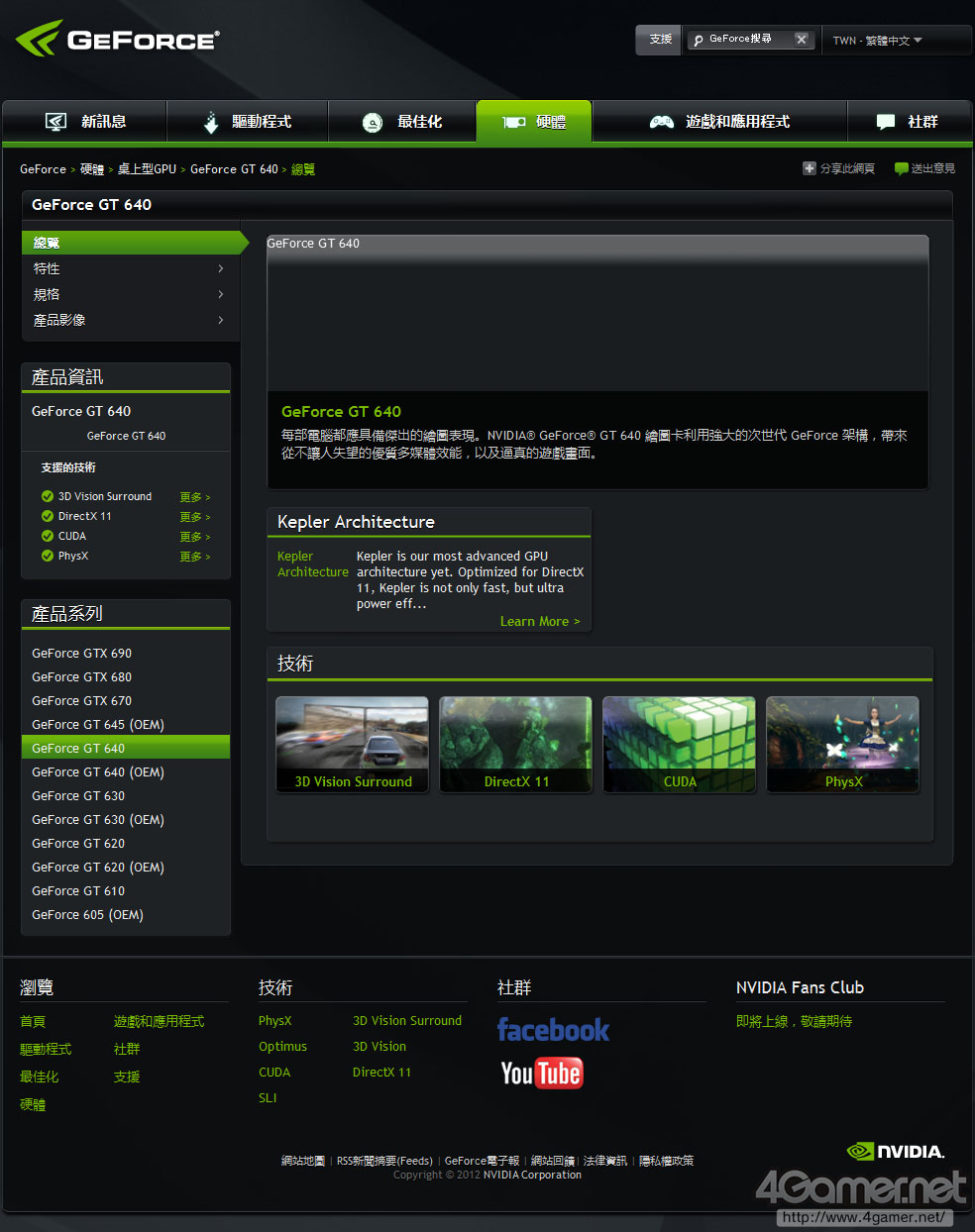Click the NVIDIA logo in the footer
975x1232 pixels.
tap(896, 1152)
